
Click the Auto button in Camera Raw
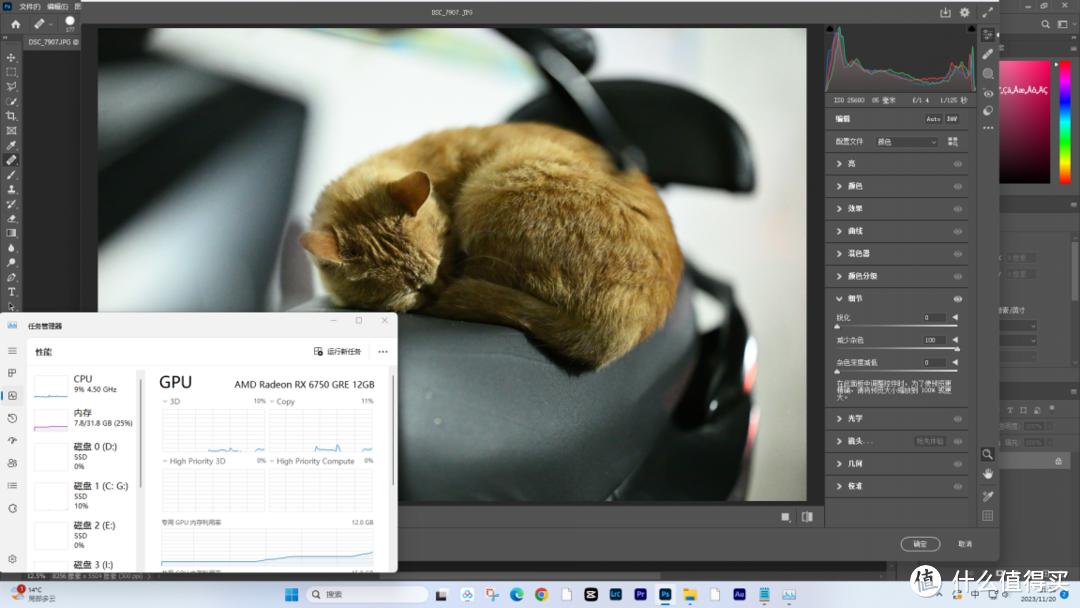click(x=933, y=119)
